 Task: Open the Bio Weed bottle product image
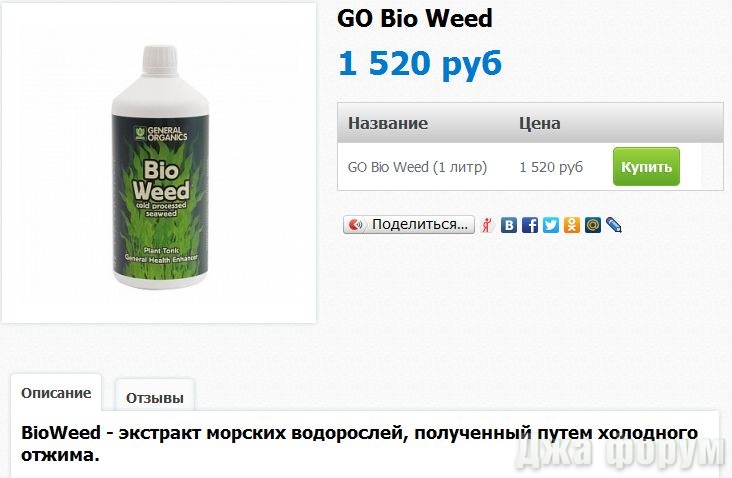pyautogui.click(x=159, y=162)
